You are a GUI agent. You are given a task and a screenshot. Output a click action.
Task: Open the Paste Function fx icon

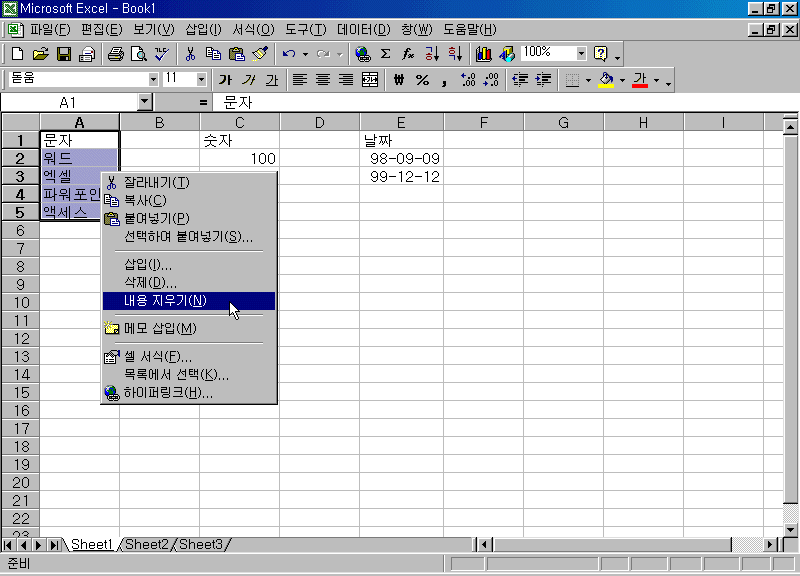click(408, 54)
